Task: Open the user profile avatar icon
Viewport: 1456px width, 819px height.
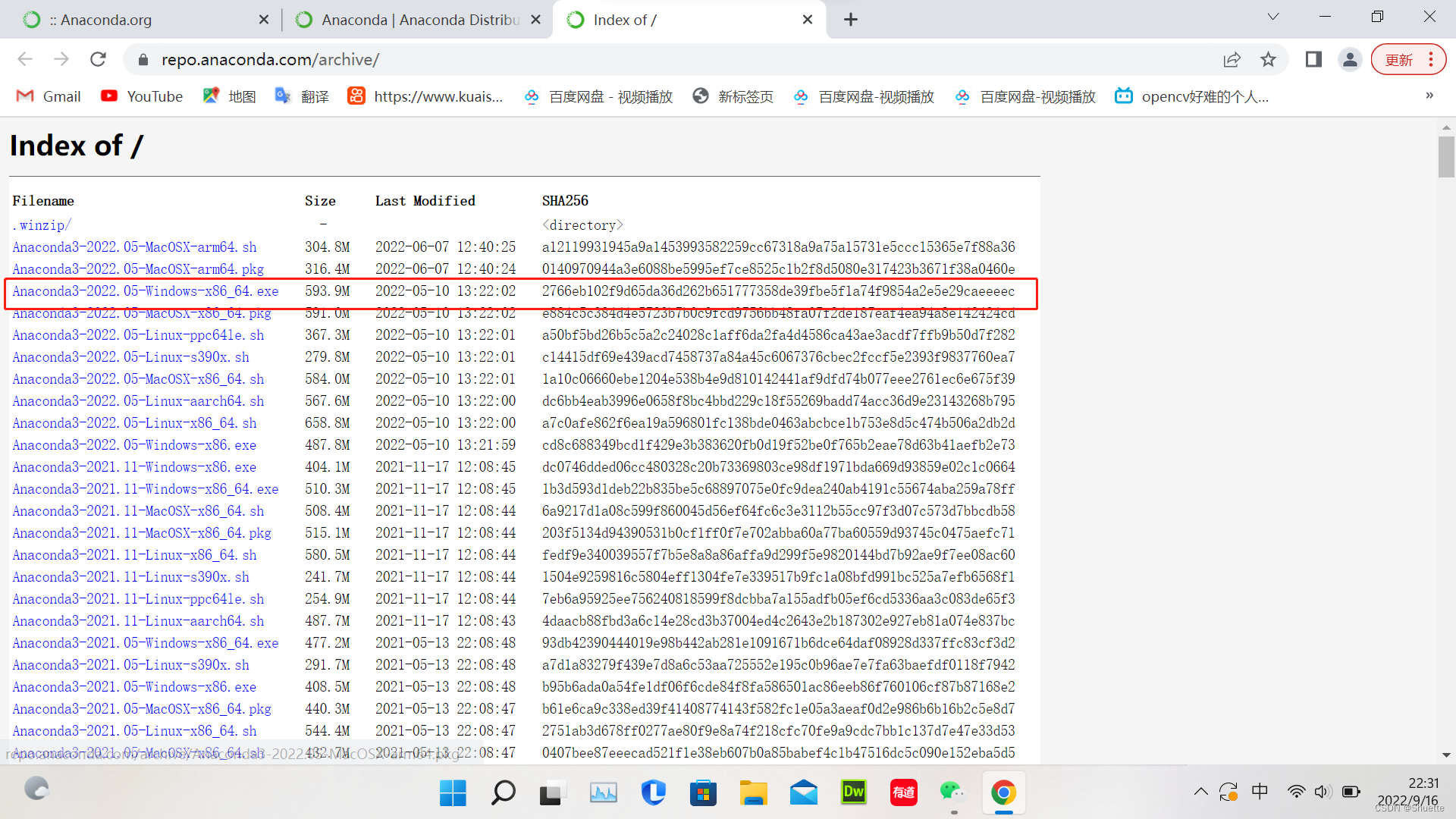Action: [1350, 59]
